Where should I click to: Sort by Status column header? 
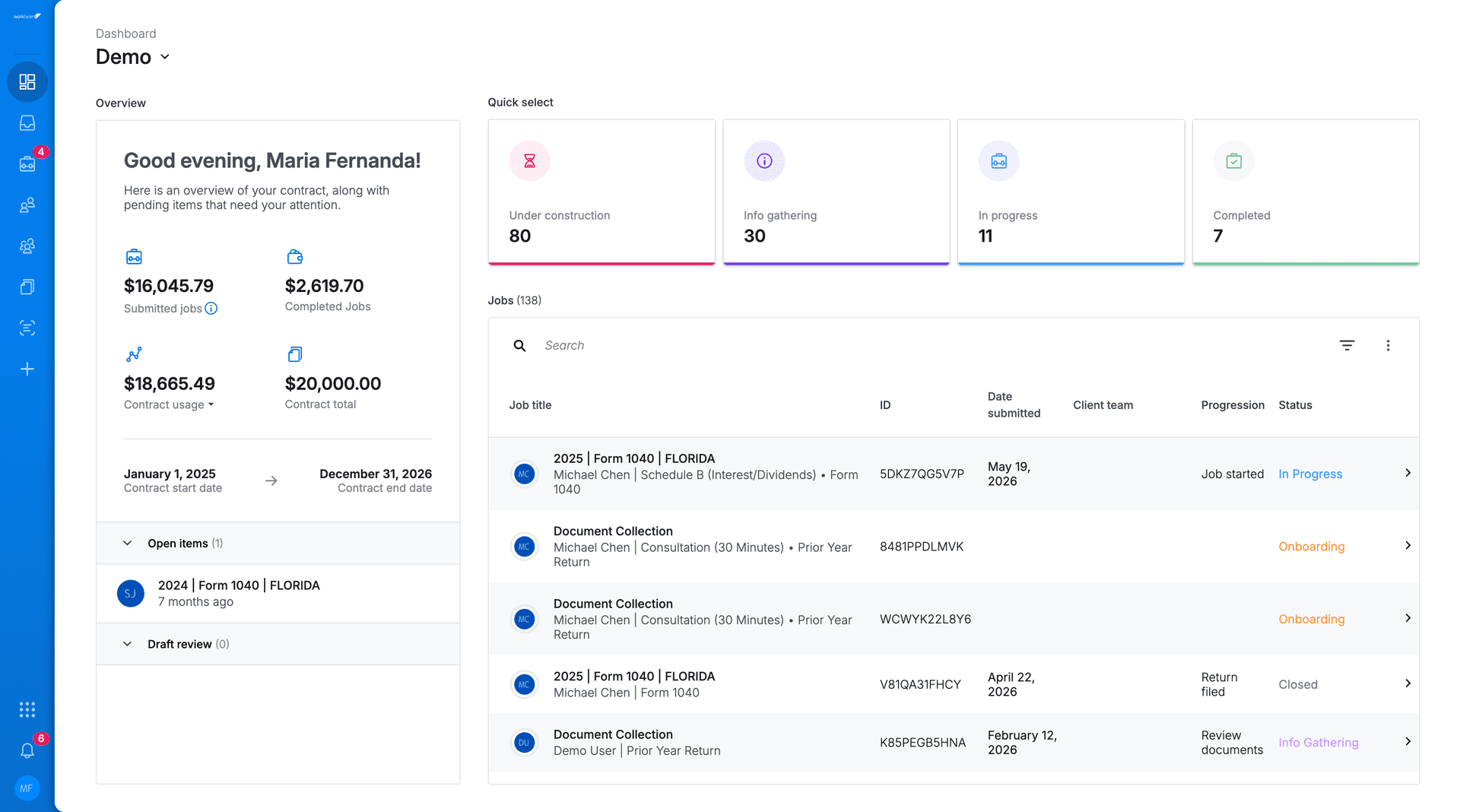(x=1295, y=405)
